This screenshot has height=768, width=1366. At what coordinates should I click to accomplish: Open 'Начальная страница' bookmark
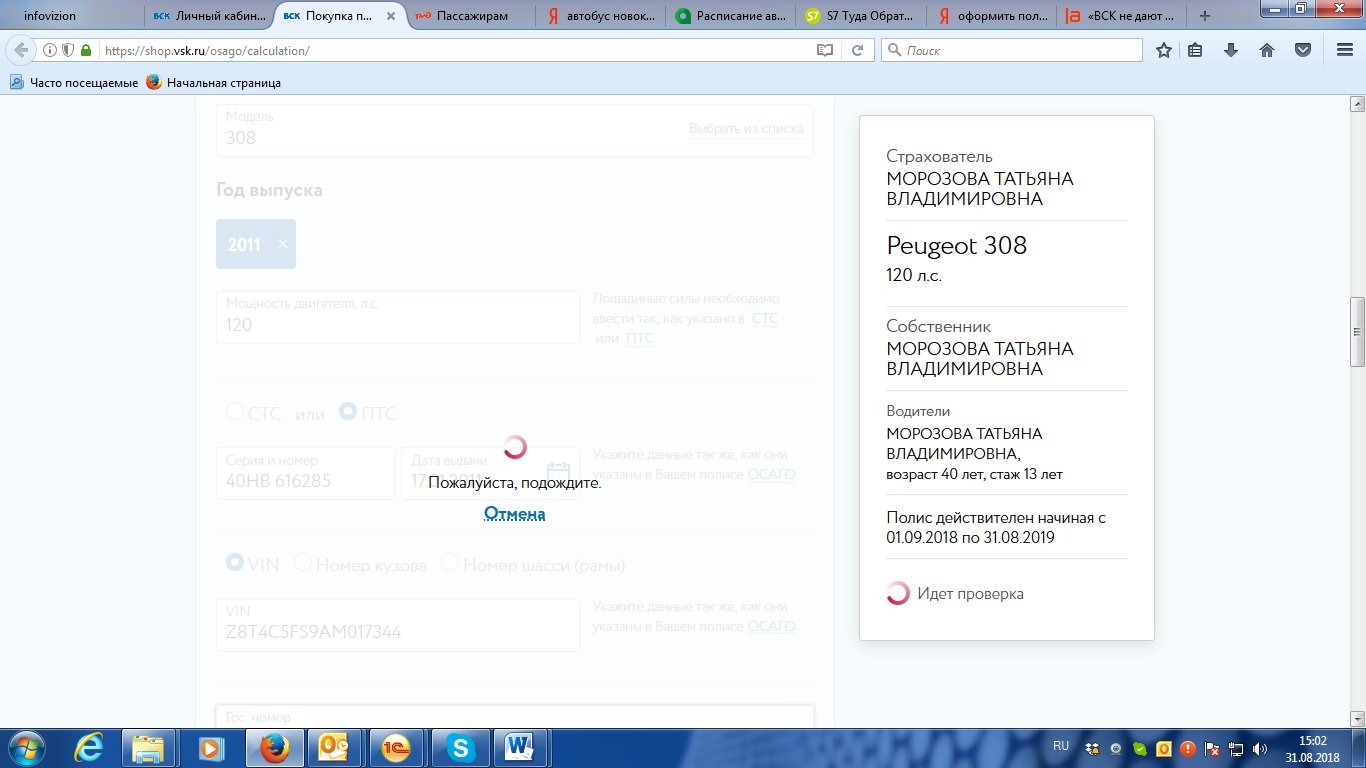coord(213,83)
